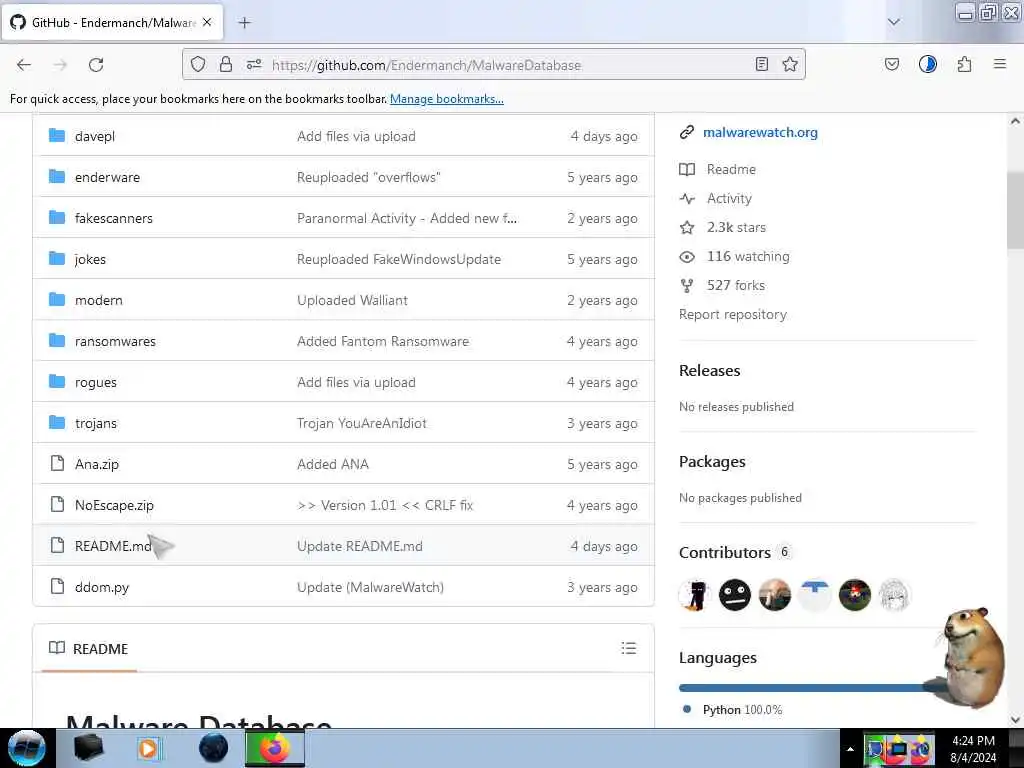Toggle reader view icon in the address bar
The height and width of the screenshot is (768, 1024).
coord(761,64)
